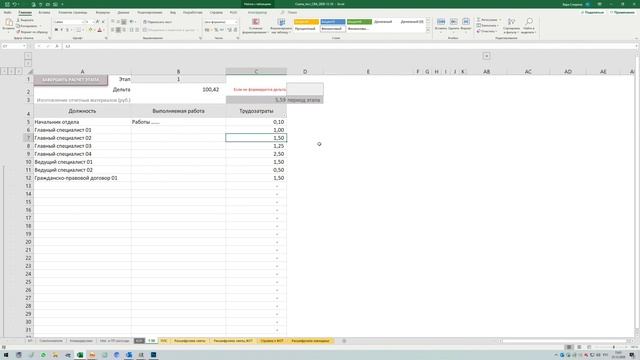The image size is (640, 360).
Task: Open the View (Вид) tab
Action: click(173, 12)
